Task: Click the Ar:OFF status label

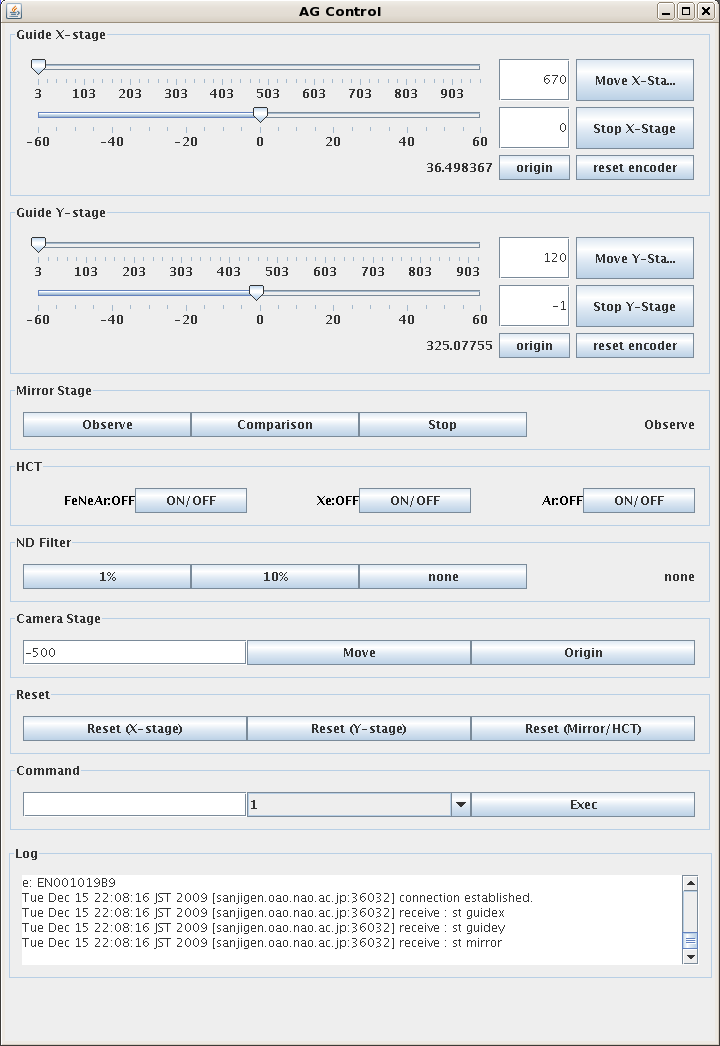Action: point(562,500)
